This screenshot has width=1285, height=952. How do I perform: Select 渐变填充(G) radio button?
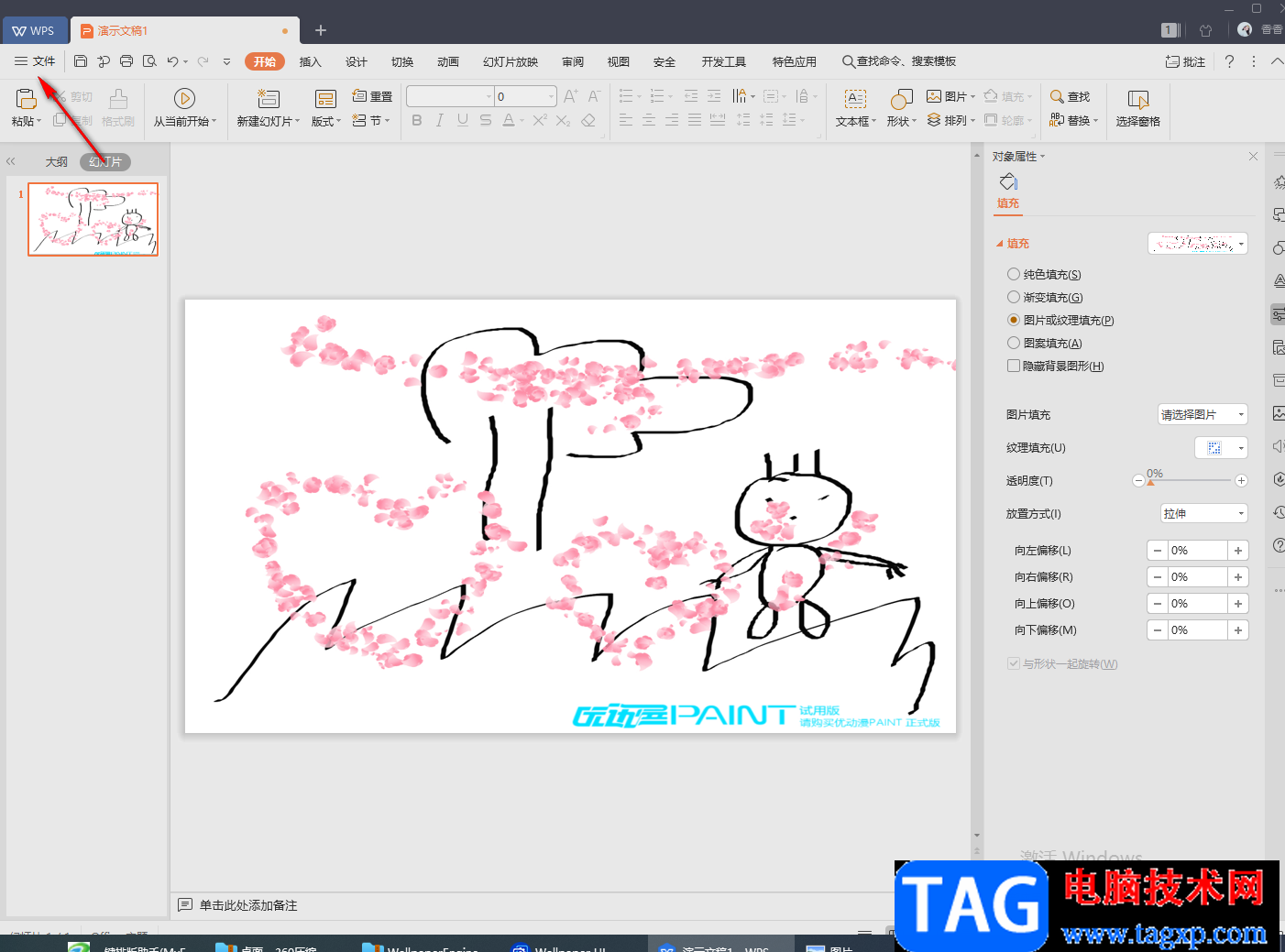pyautogui.click(x=1013, y=297)
